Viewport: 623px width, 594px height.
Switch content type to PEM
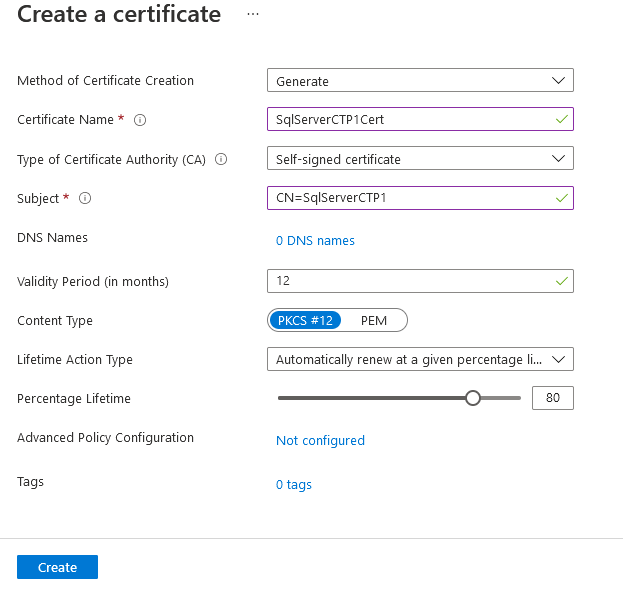[374, 320]
